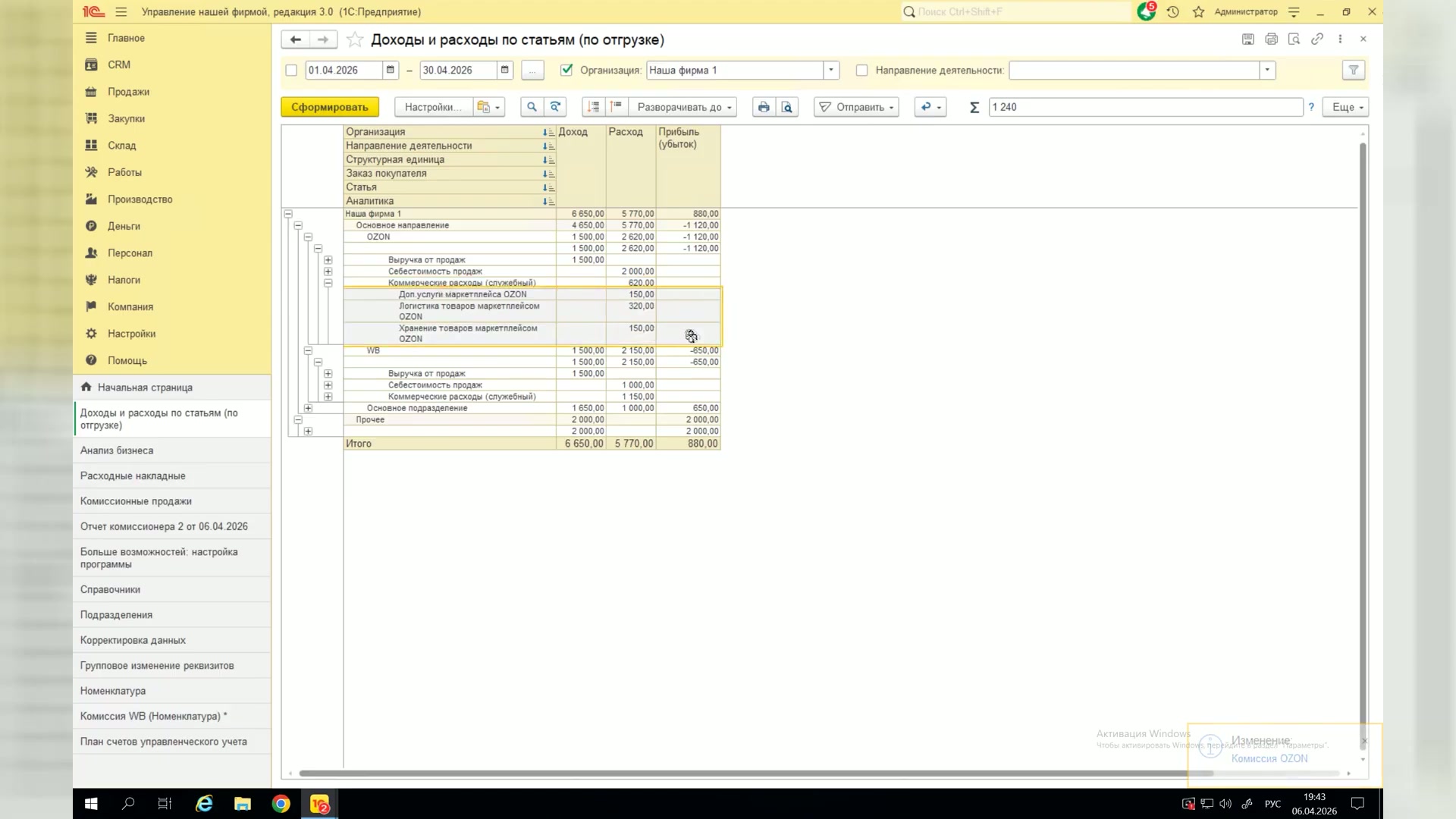Open Еще menu
This screenshot has width=1456, height=819.
coord(1346,107)
